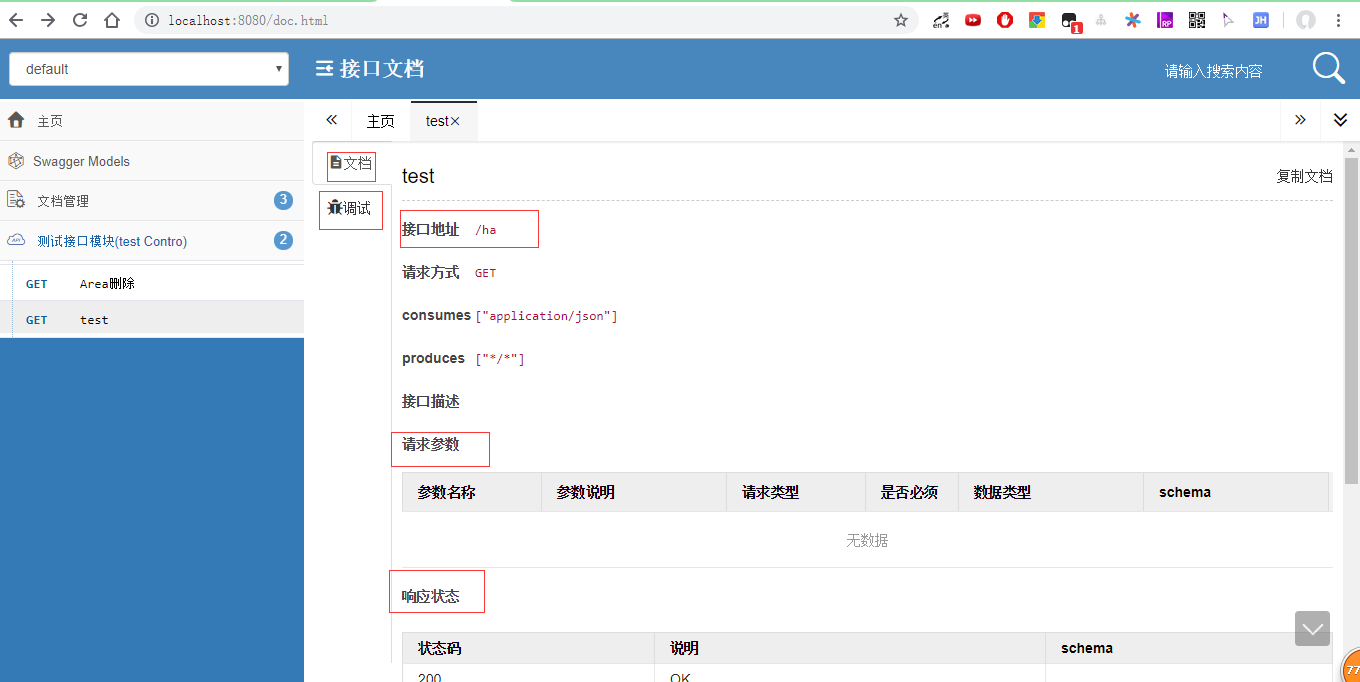
Task: Open the QR code extension
Action: click(1197, 20)
